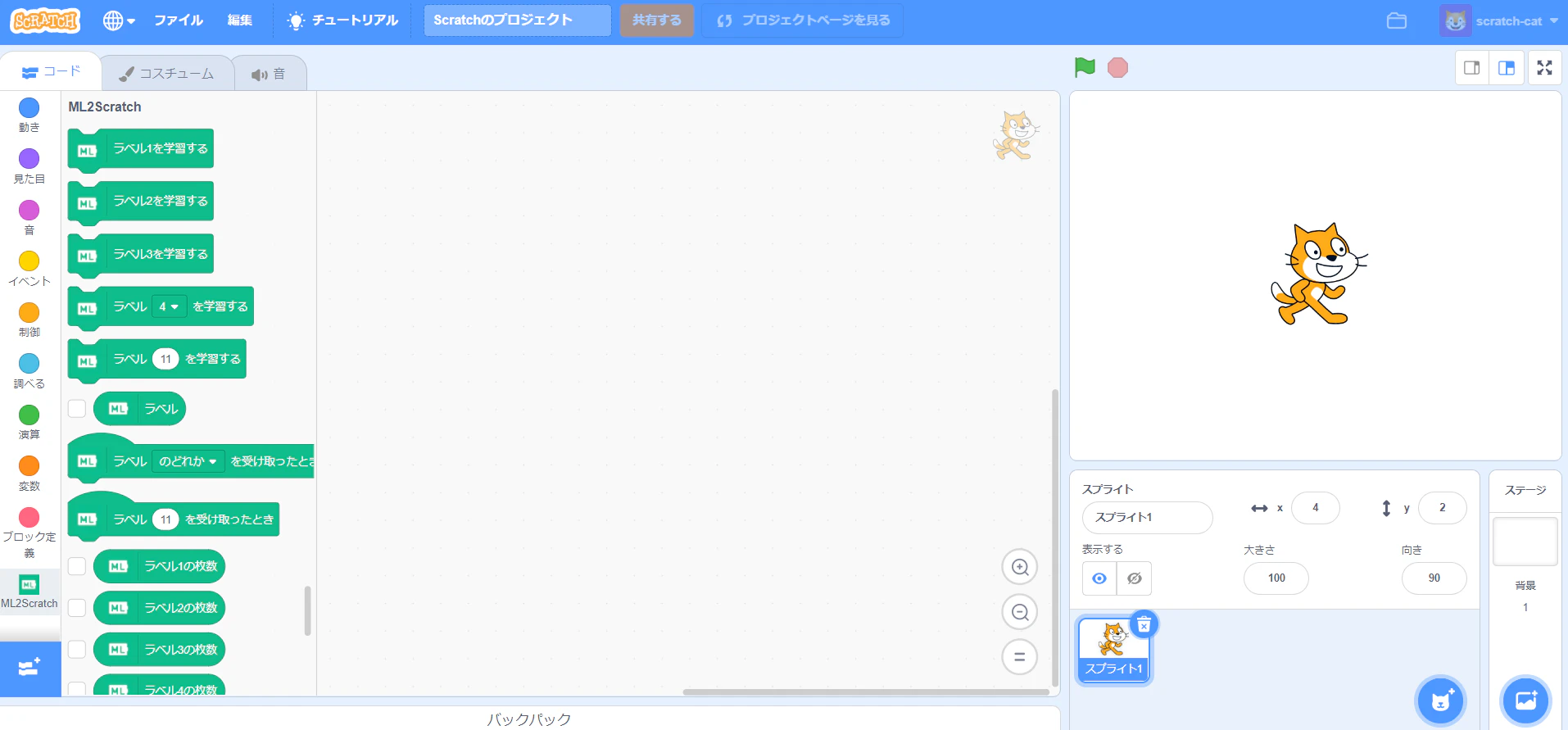
Task: Toggle the ラベル2の枚数 checkbox
Action: click(x=77, y=608)
